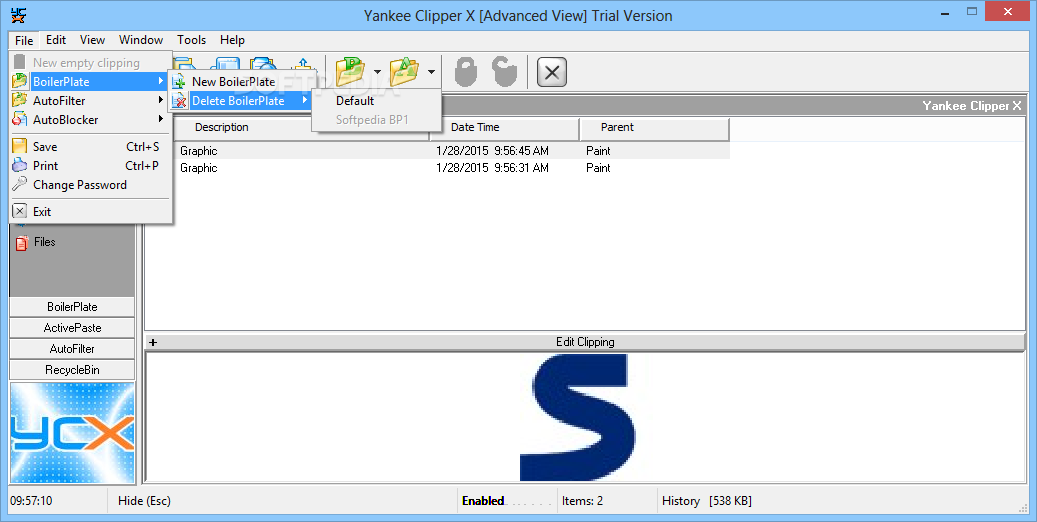Click the open padlock toolbar icon
Image resolution: width=1037 pixels, height=522 pixels.
coord(505,71)
